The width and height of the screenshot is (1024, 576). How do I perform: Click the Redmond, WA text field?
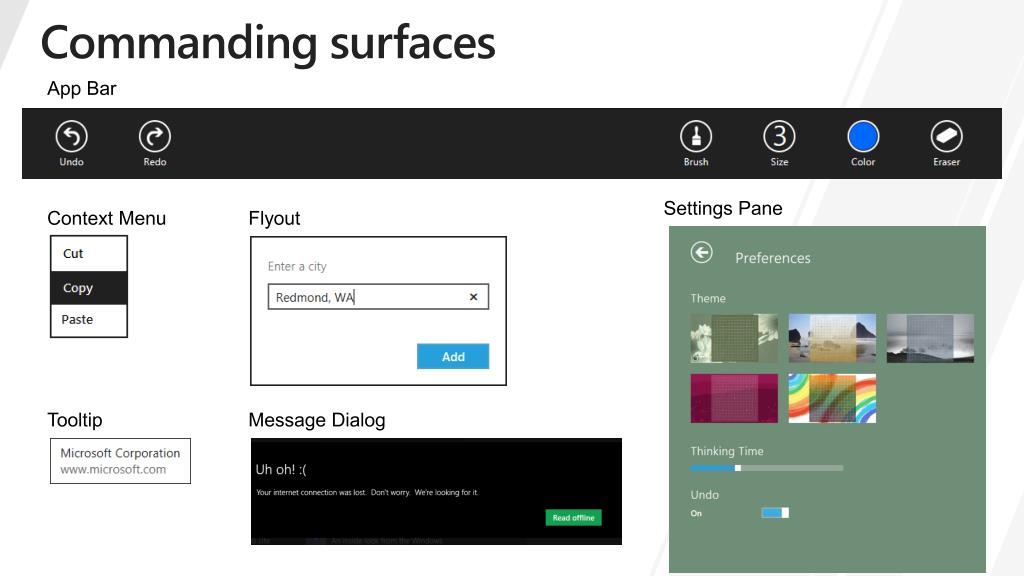click(x=378, y=297)
